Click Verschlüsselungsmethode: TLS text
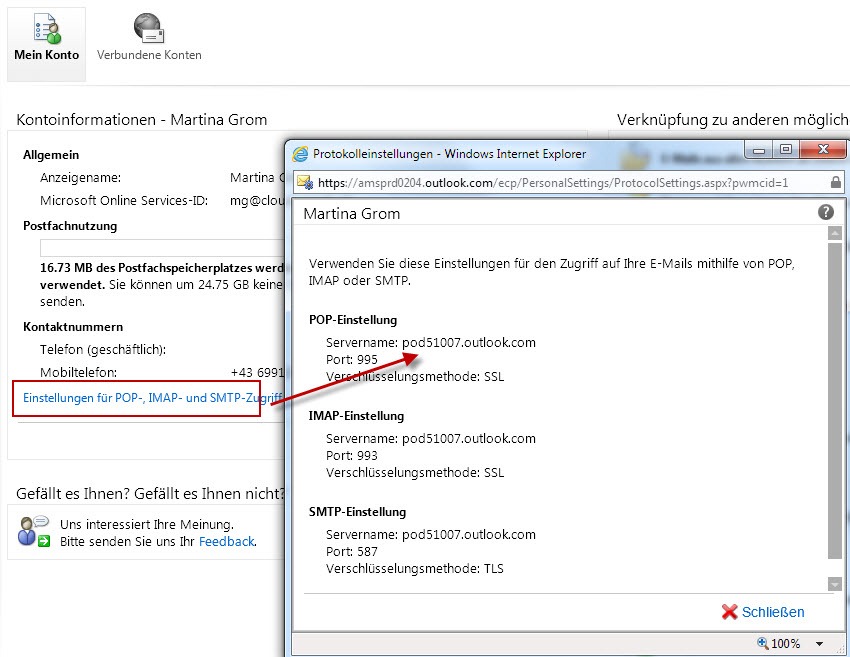The width and height of the screenshot is (850, 657). point(415,569)
